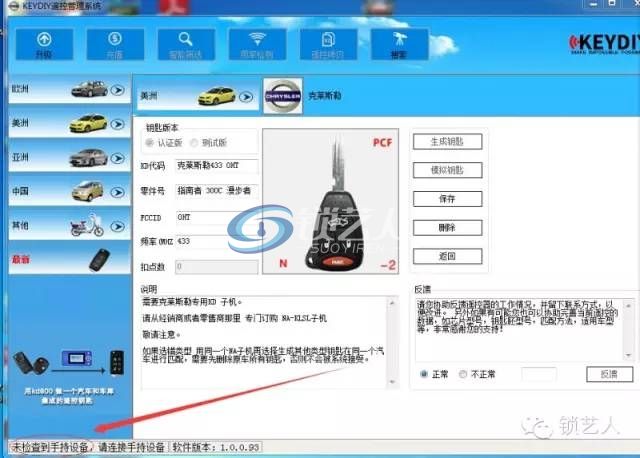Click the electric scooter in the 其他 row
This screenshot has width=640, height=458.
point(87,225)
